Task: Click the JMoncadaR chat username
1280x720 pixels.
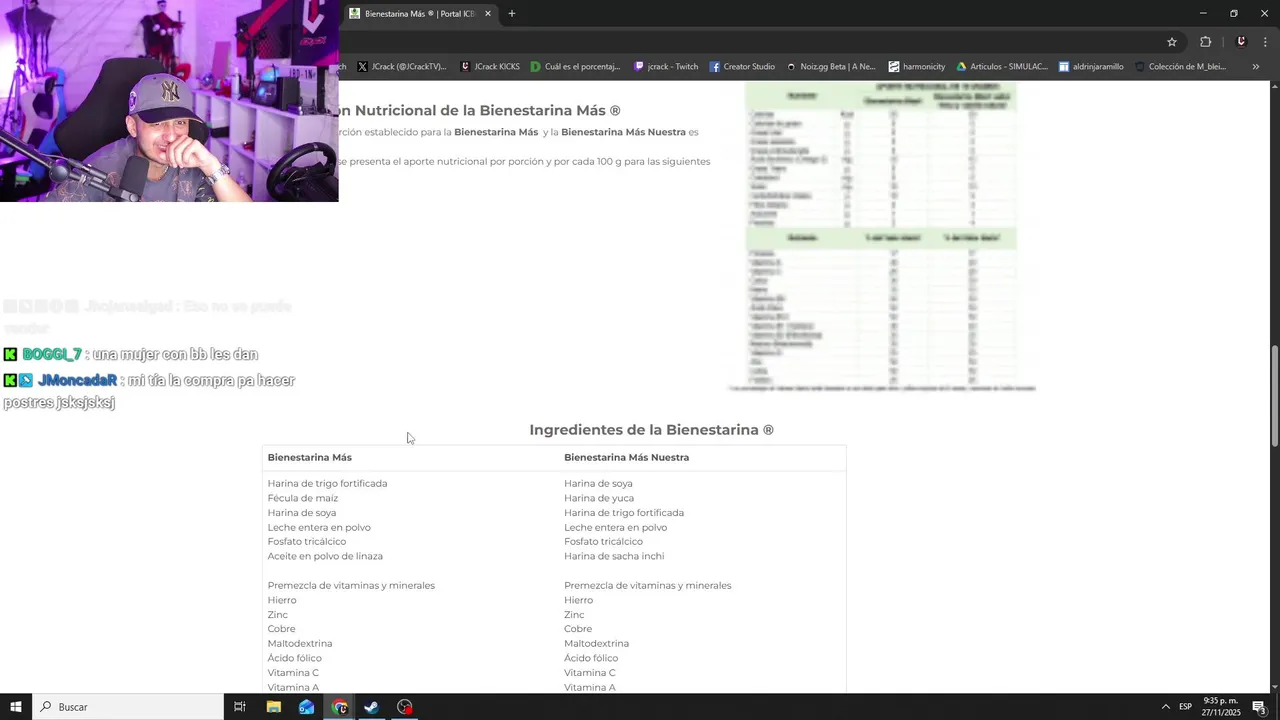Action: (77, 381)
